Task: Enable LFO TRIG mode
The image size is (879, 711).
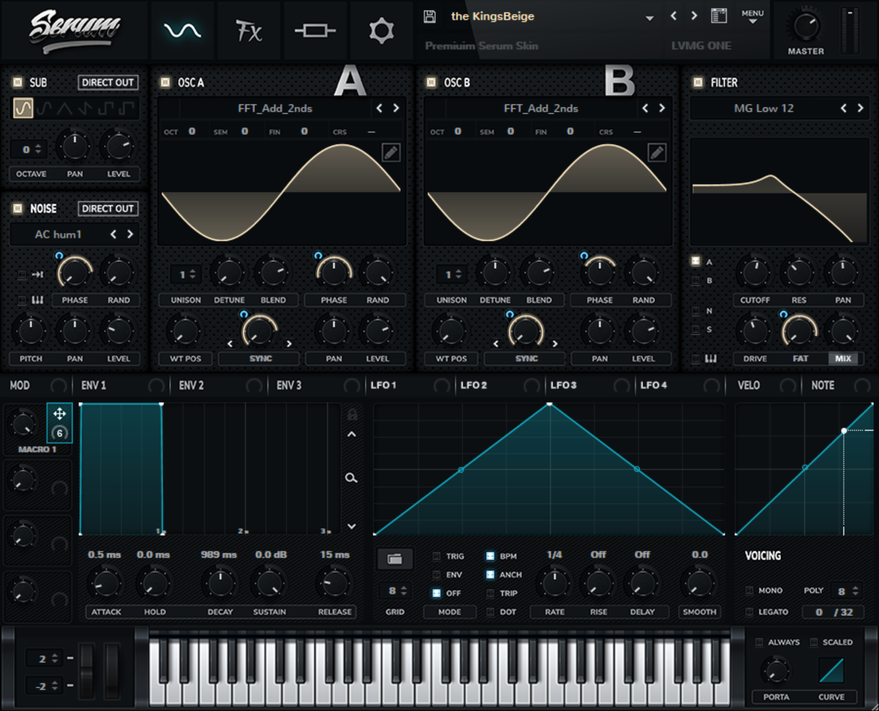Action: pyautogui.click(x=437, y=556)
